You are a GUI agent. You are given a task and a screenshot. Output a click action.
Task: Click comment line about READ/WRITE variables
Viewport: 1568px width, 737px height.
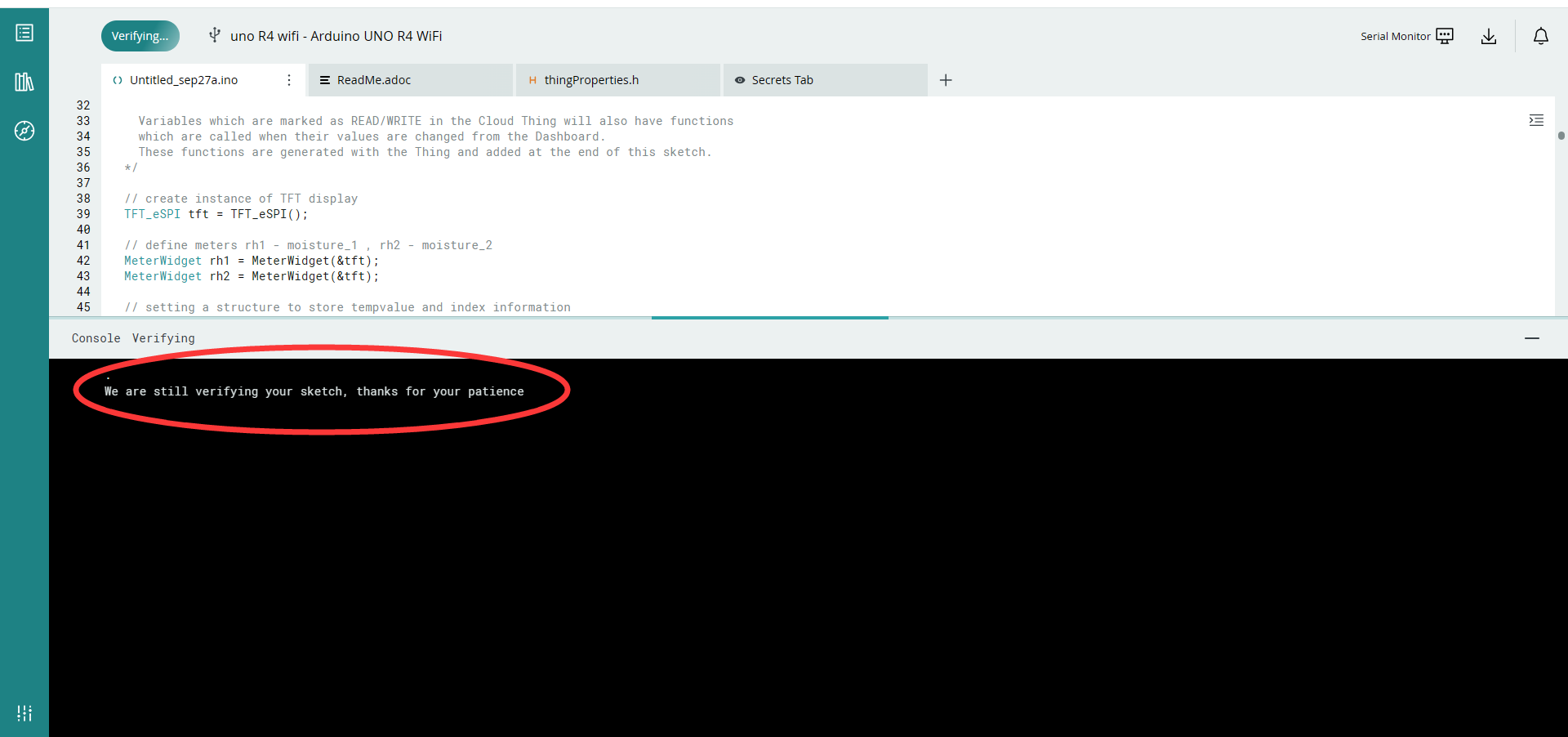[x=436, y=121]
